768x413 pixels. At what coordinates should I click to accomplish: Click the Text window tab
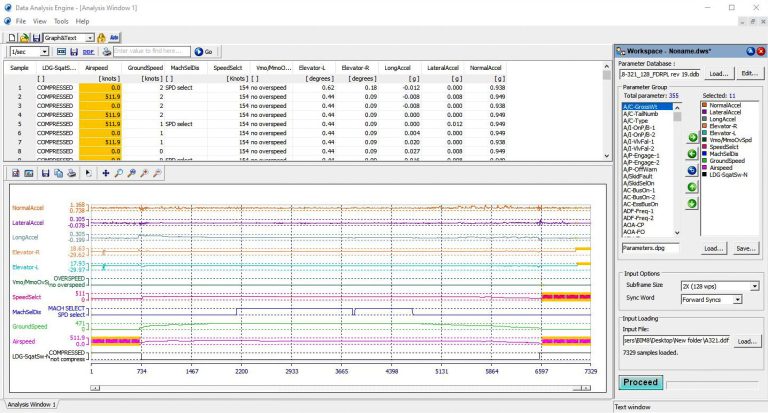click(x=632, y=407)
